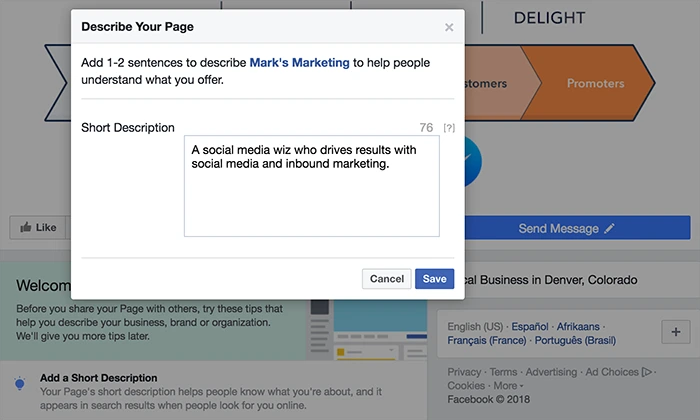
Task: Switch language to Afrikaans
Action: [578, 327]
